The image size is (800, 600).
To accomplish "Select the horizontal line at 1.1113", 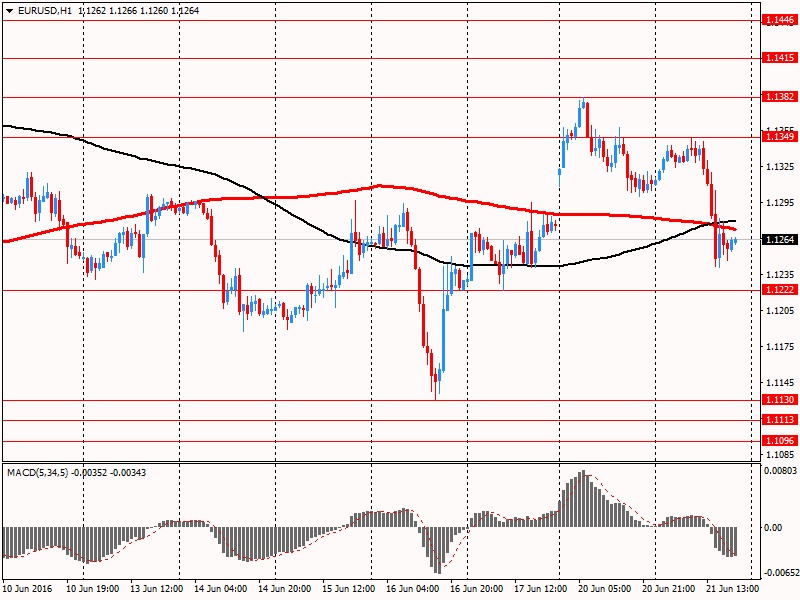I will [x=382, y=420].
